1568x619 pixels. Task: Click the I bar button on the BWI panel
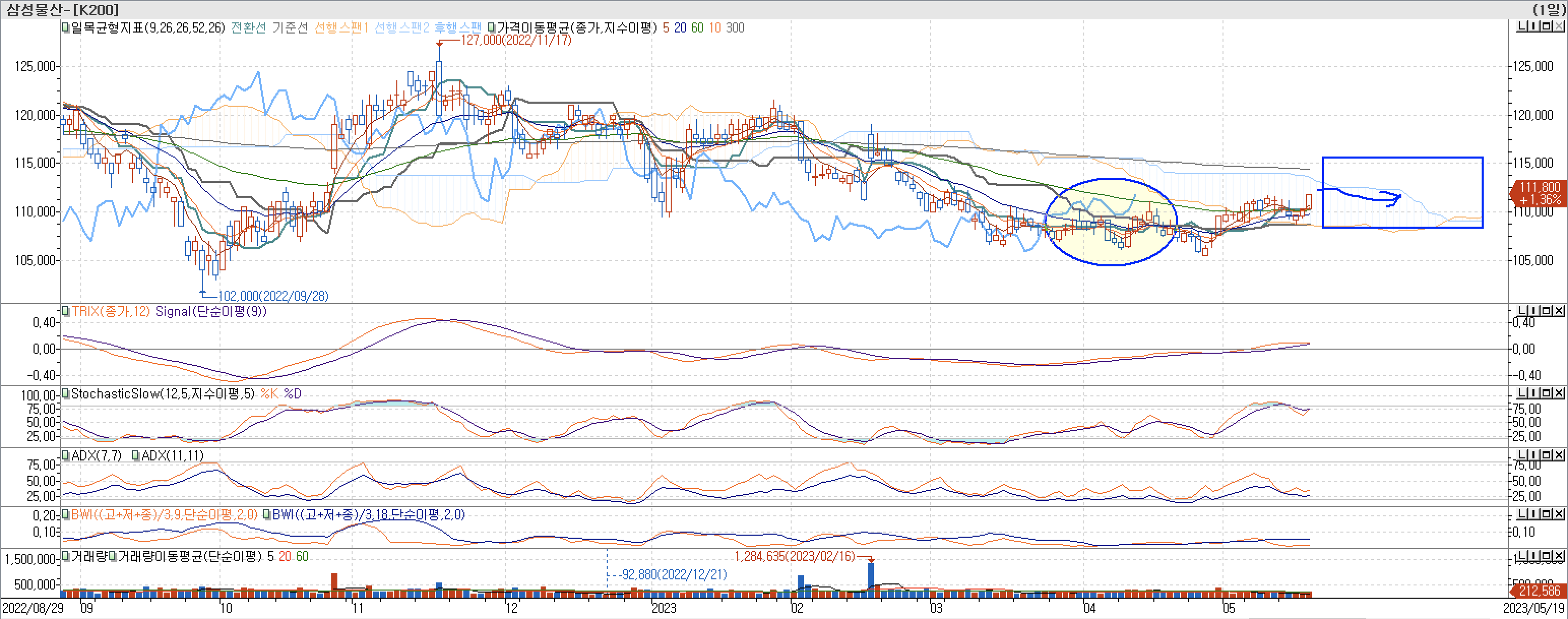pos(1534,514)
